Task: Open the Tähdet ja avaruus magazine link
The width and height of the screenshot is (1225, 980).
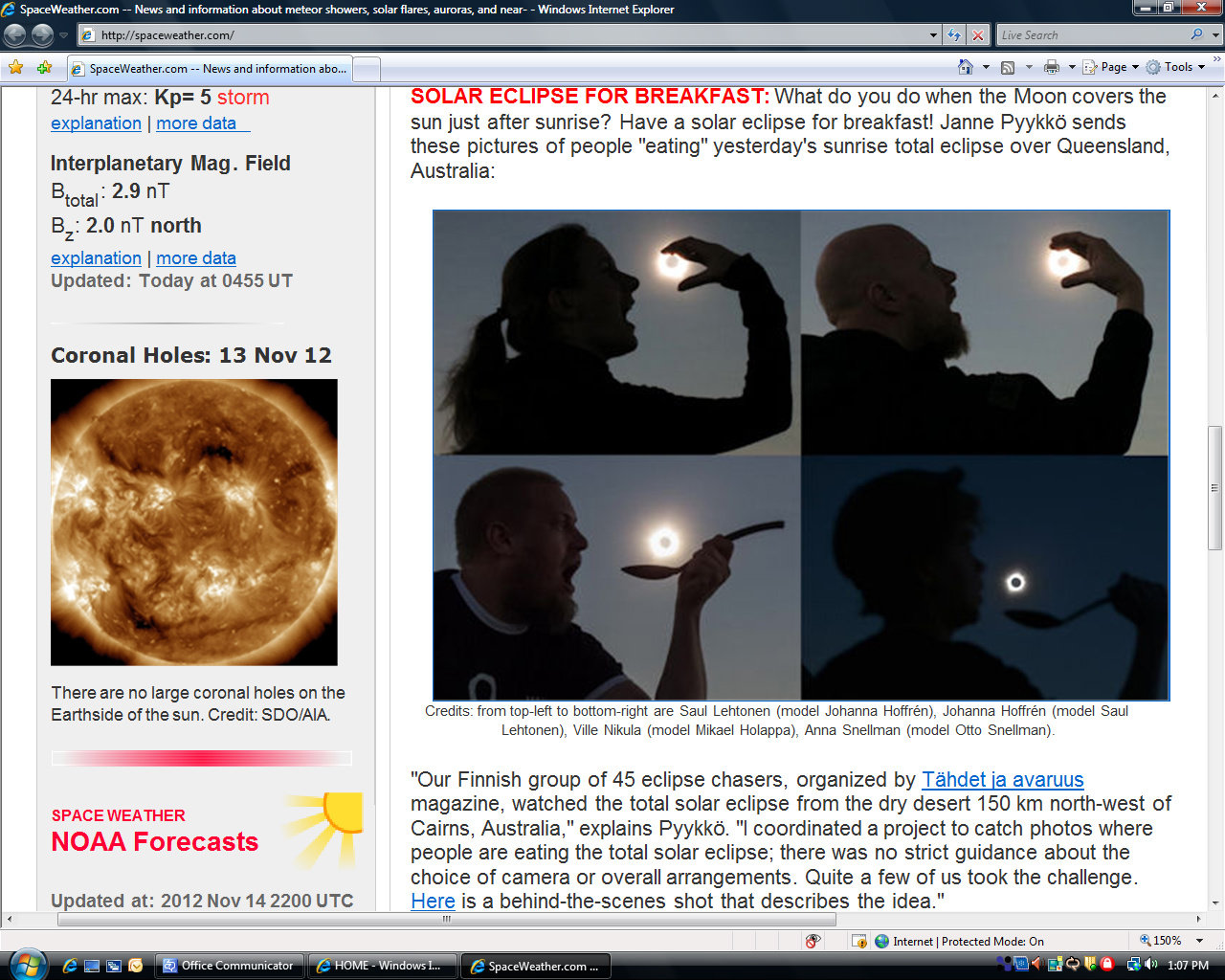Action: (1003, 780)
